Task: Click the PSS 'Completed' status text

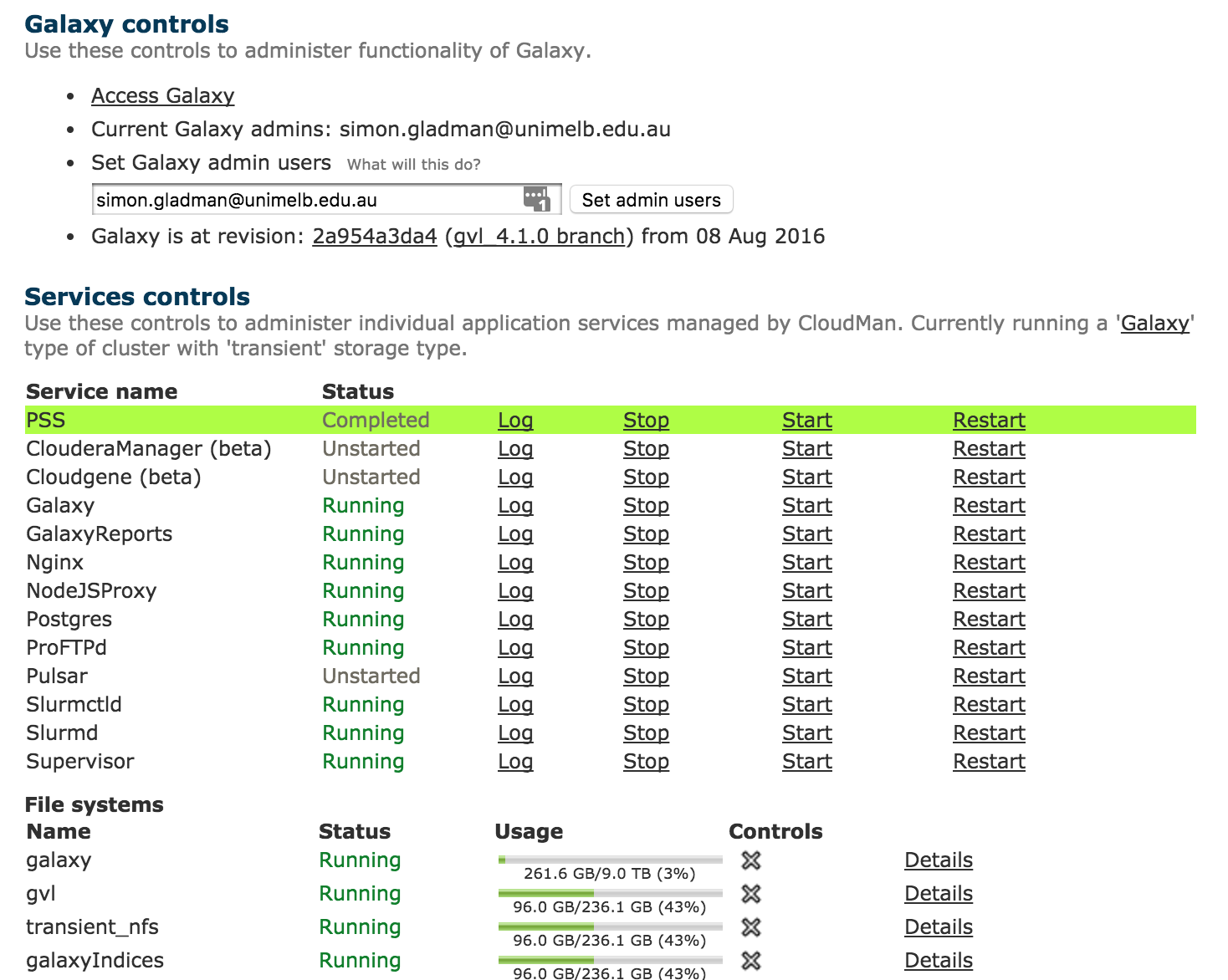Action: click(376, 421)
